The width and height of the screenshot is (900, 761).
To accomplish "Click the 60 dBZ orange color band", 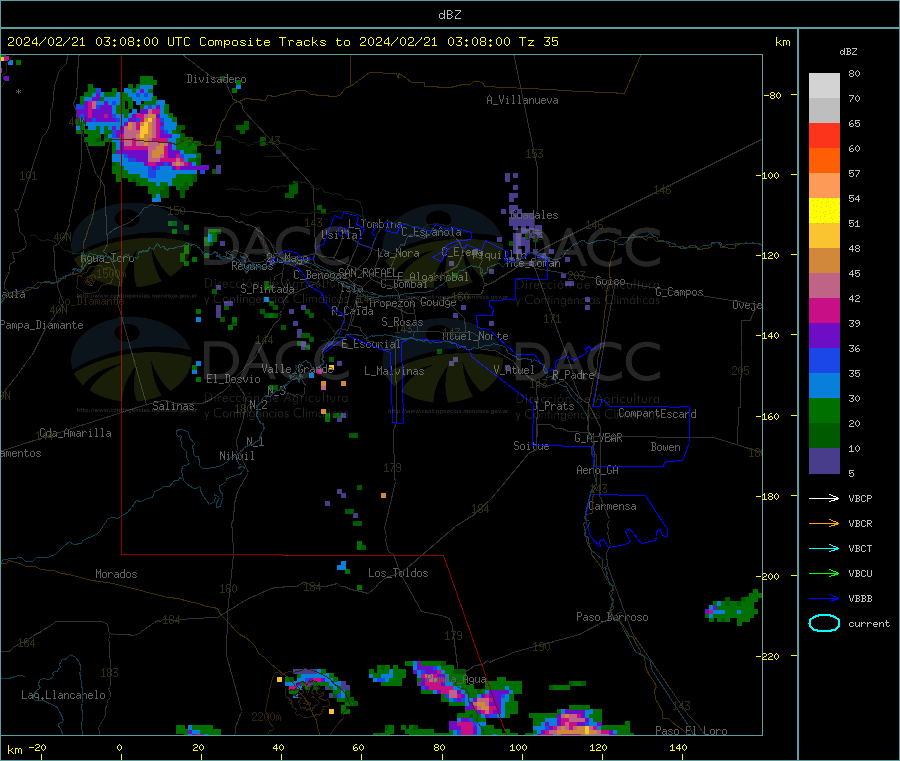I will point(824,160).
